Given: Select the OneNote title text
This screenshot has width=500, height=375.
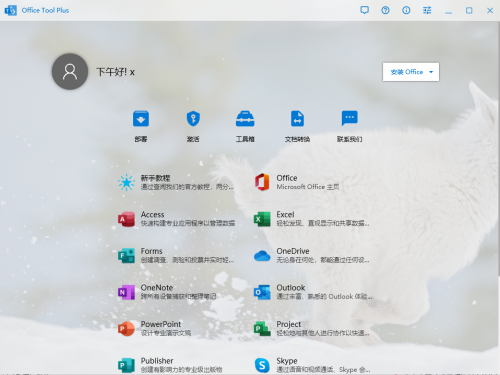Looking at the screenshot, I should click(157, 288).
